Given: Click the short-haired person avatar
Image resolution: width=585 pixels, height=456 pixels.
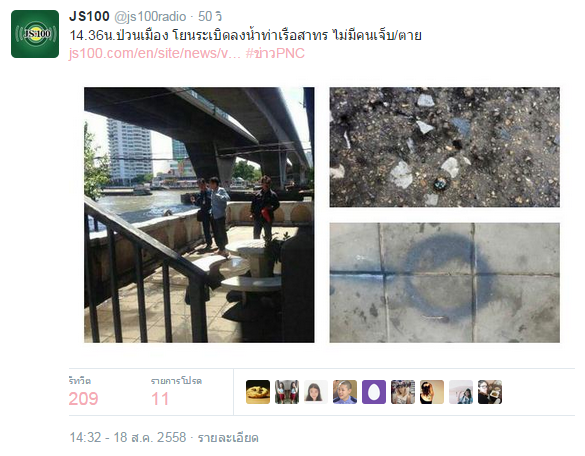Looking at the screenshot, I should pyautogui.click(x=345, y=392).
